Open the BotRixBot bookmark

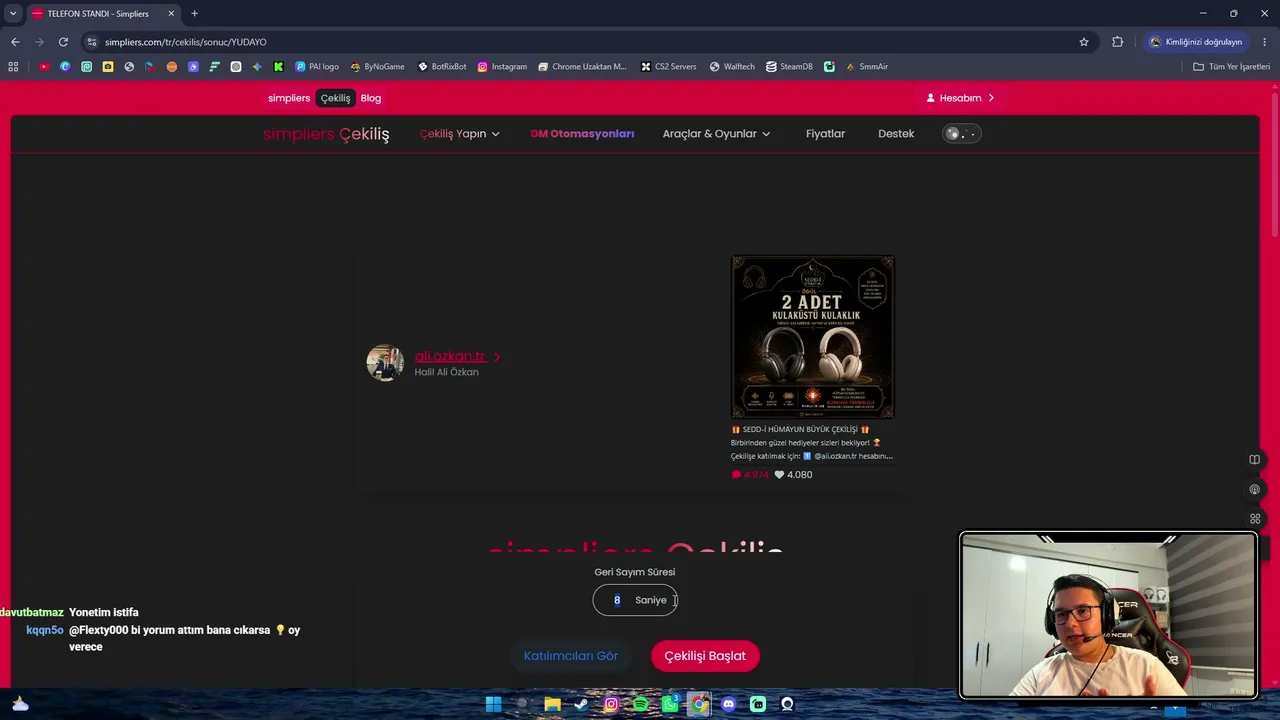[x=442, y=67]
